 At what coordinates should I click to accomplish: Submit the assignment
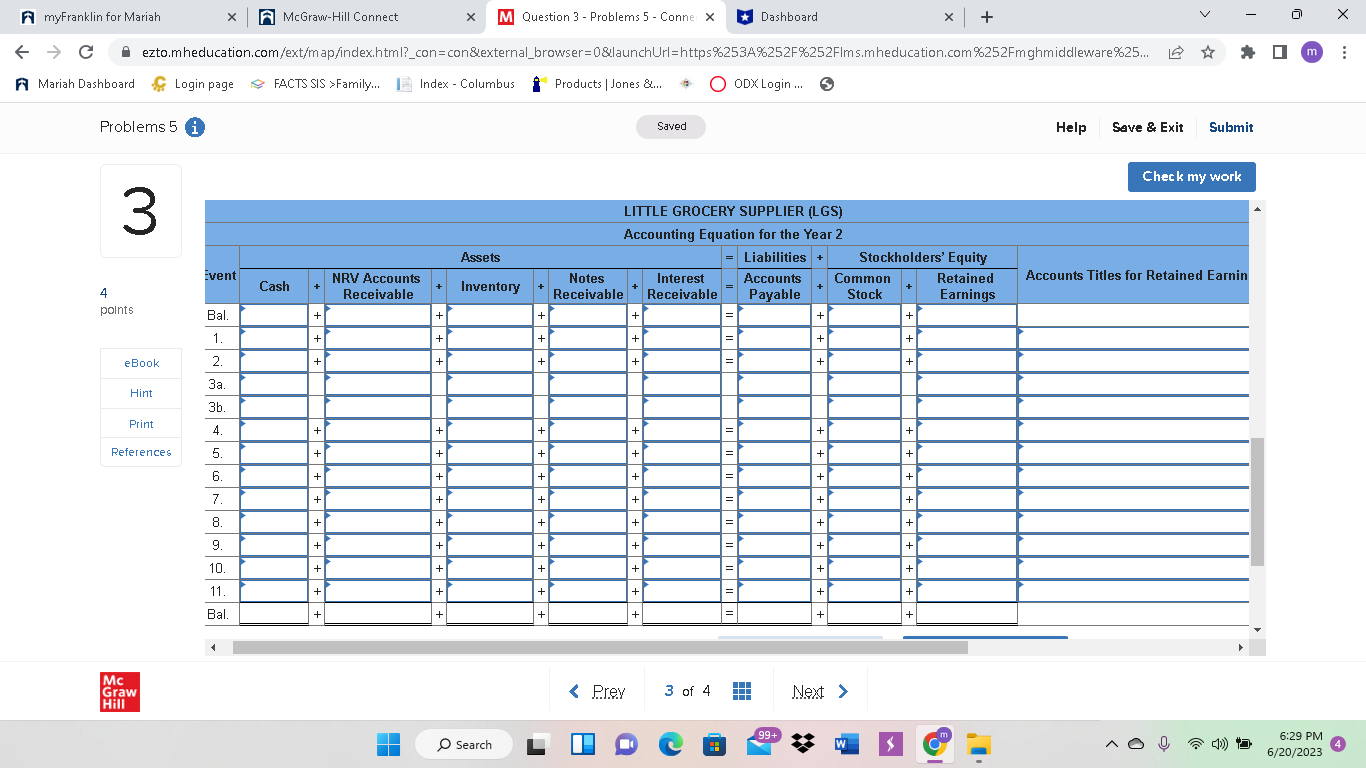[1231, 127]
